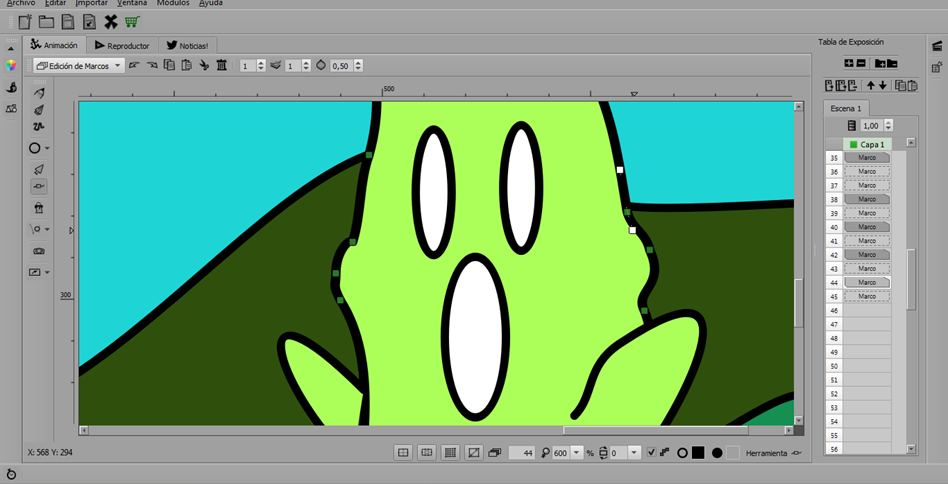The image size is (948, 484).
Task: Increase the scene FPS 1,00 stepper
Action: click(888, 123)
